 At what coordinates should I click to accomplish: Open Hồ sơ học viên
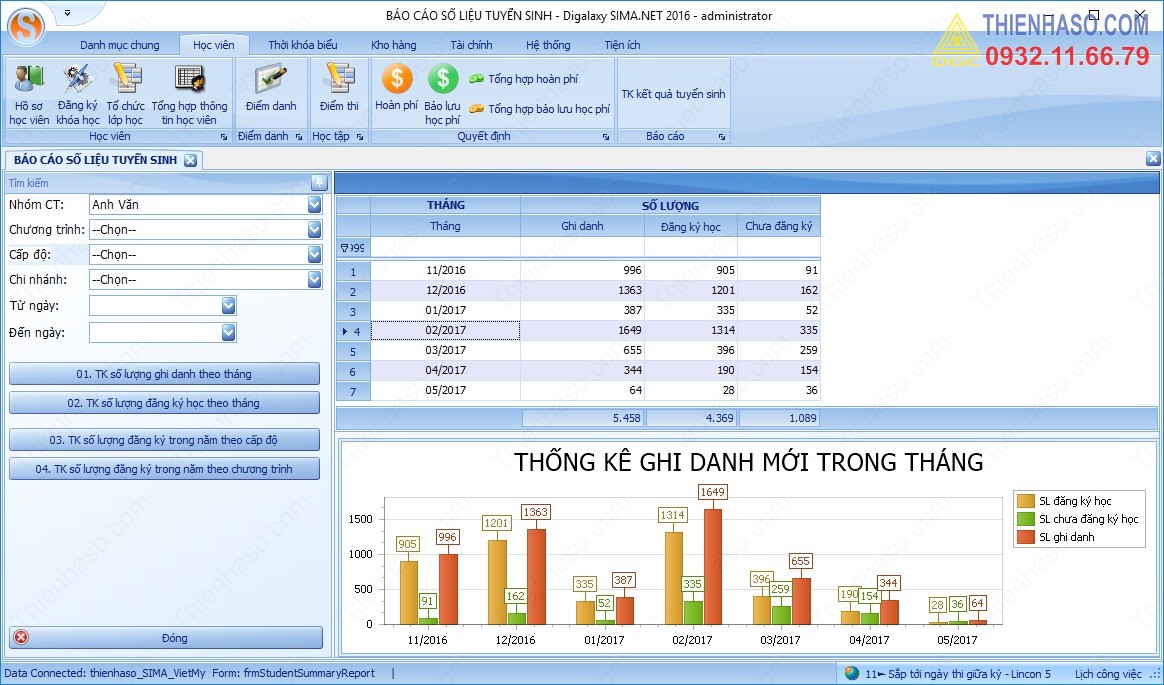pyautogui.click(x=28, y=90)
